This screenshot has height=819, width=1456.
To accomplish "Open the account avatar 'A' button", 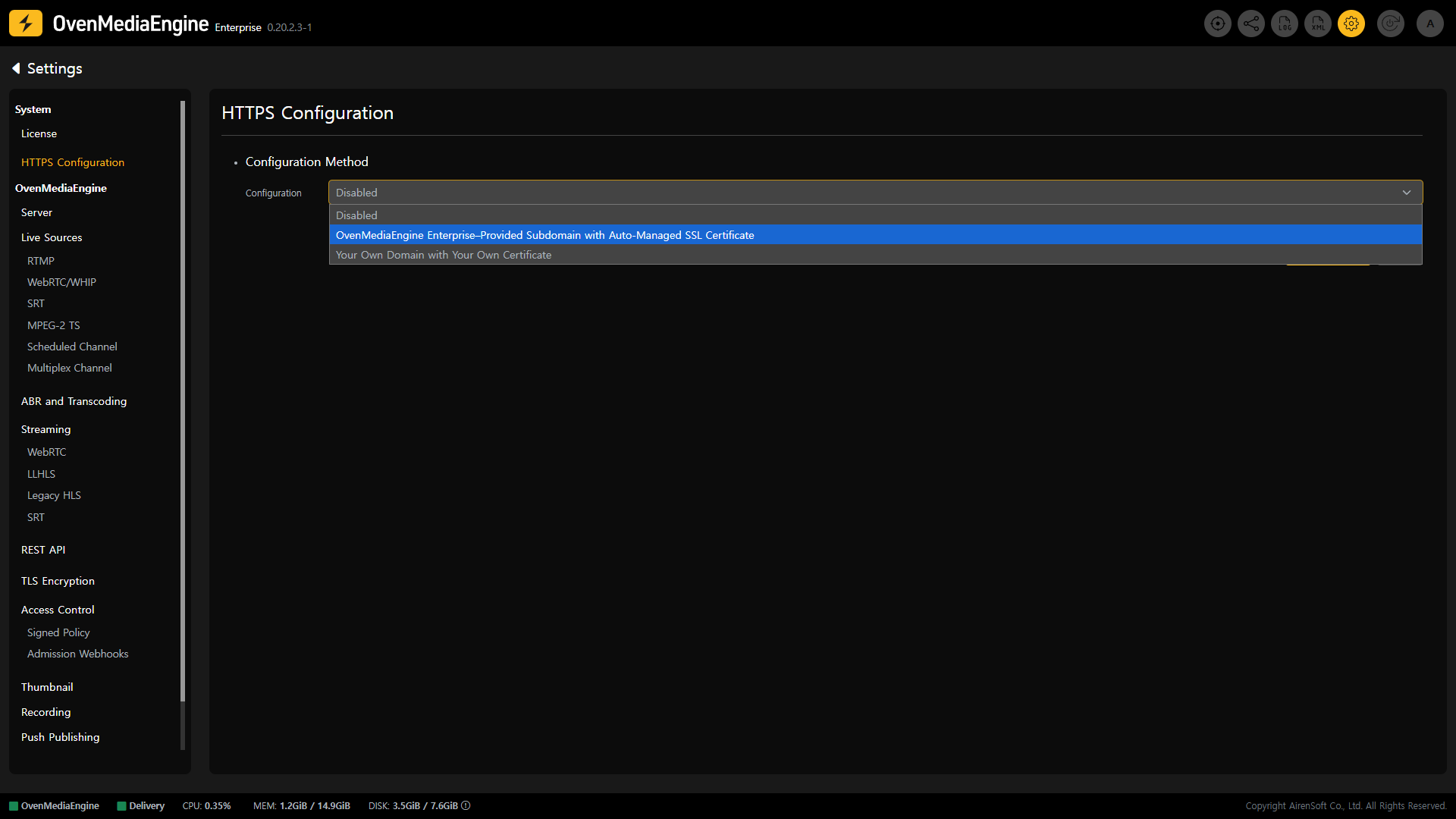I will coord(1430,24).
